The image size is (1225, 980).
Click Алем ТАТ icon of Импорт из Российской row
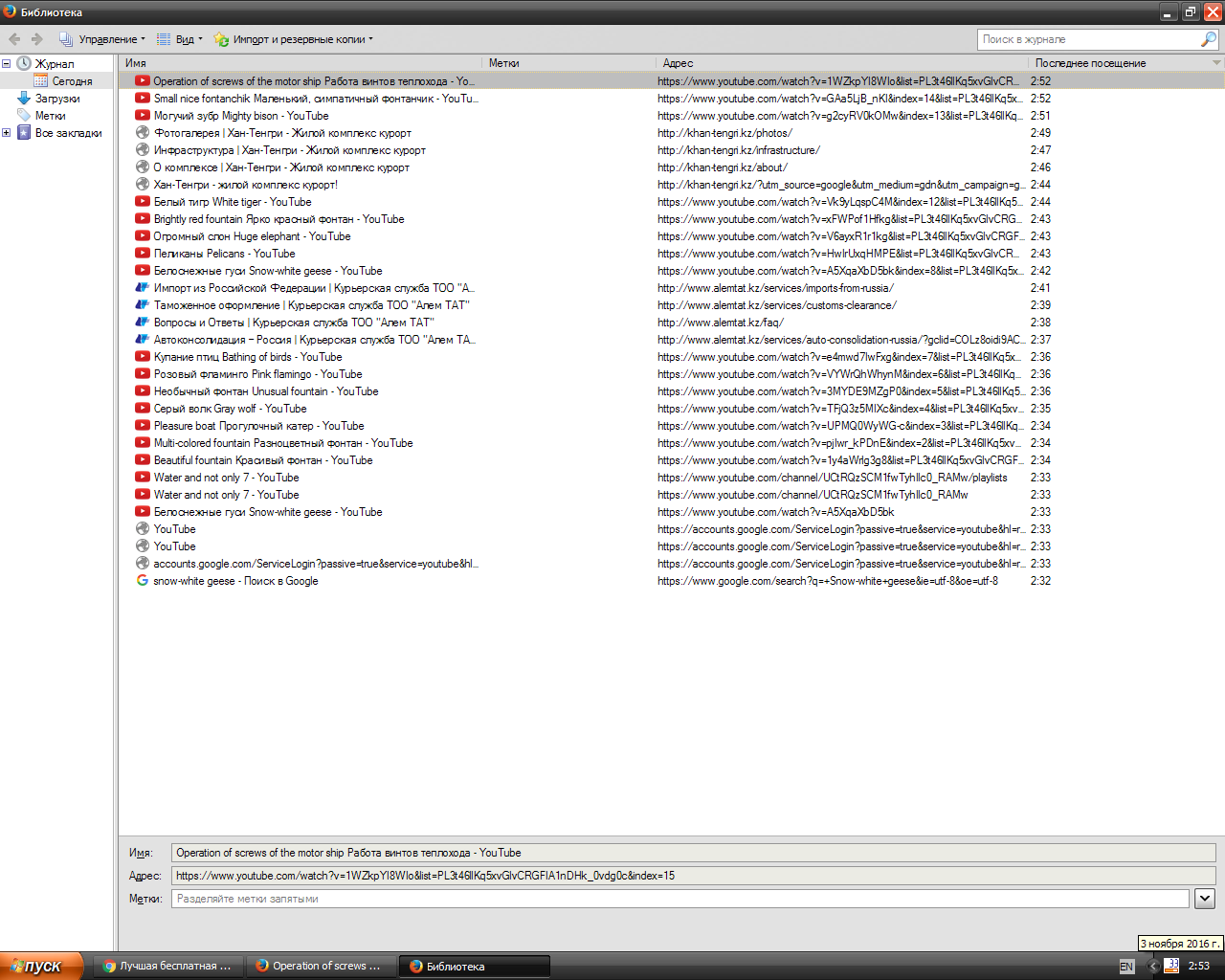(143, 288)
